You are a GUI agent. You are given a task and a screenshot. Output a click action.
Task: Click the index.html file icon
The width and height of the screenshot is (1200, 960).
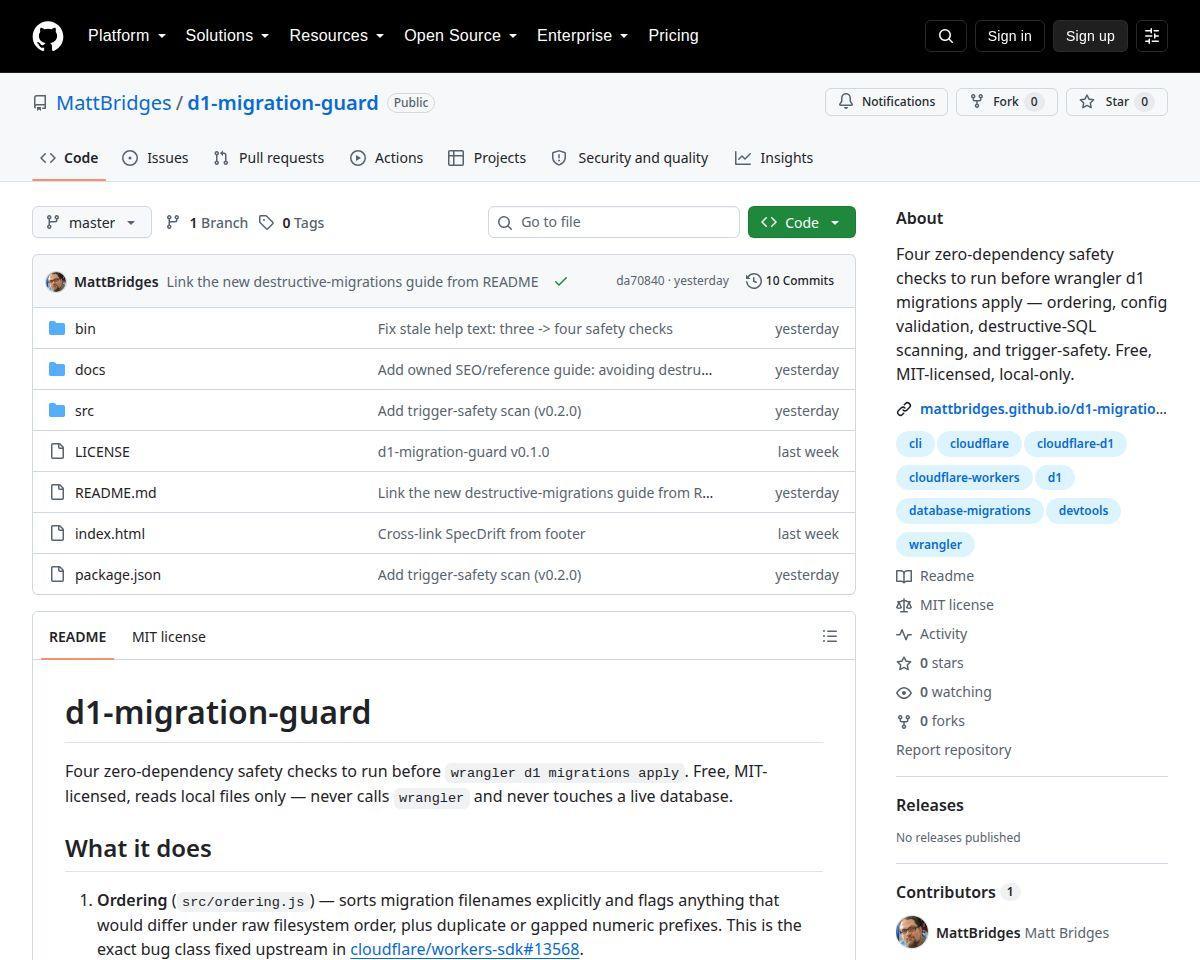[57, 534]
